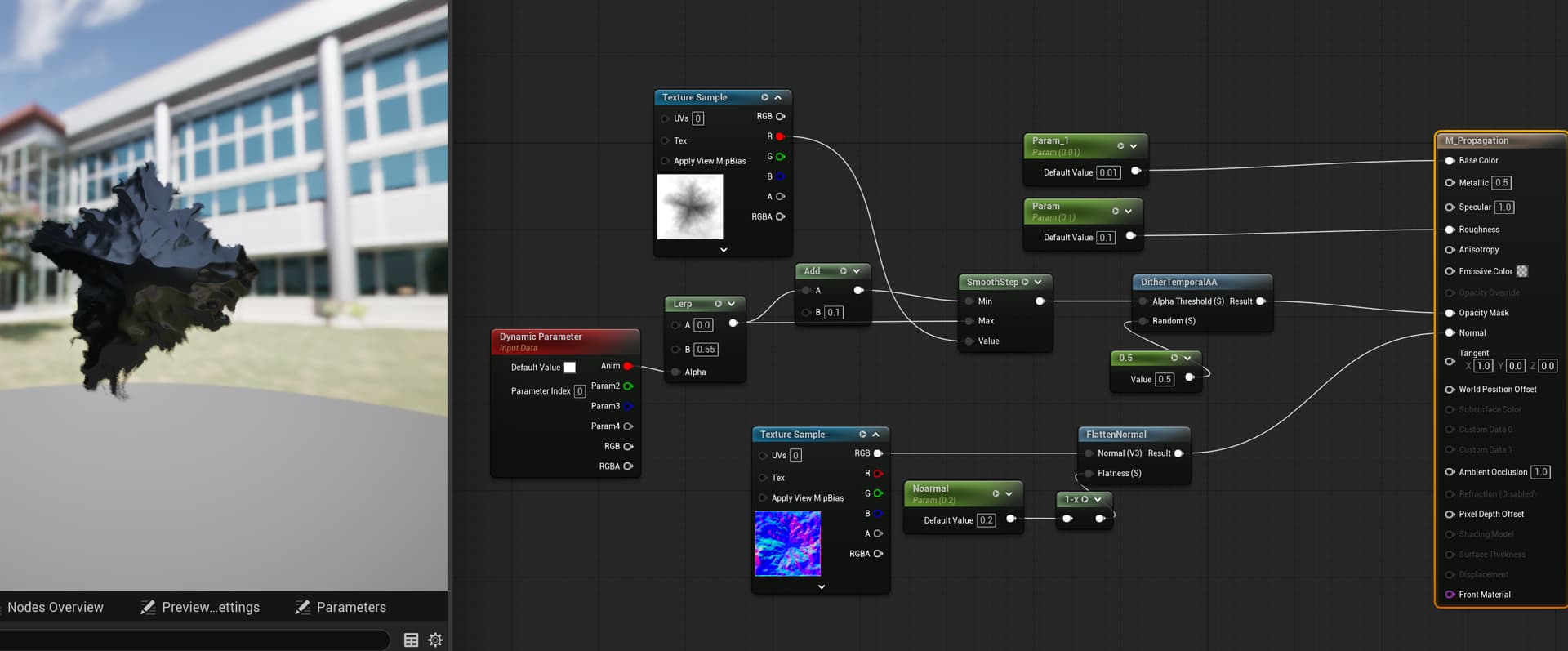The image size is (1568, 651).
Task: Toggle the preview circle on the Param_1 node
Action: [1120, 145]
